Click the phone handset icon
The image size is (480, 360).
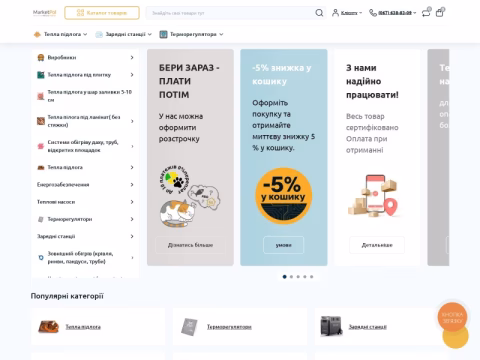point(373,13)
